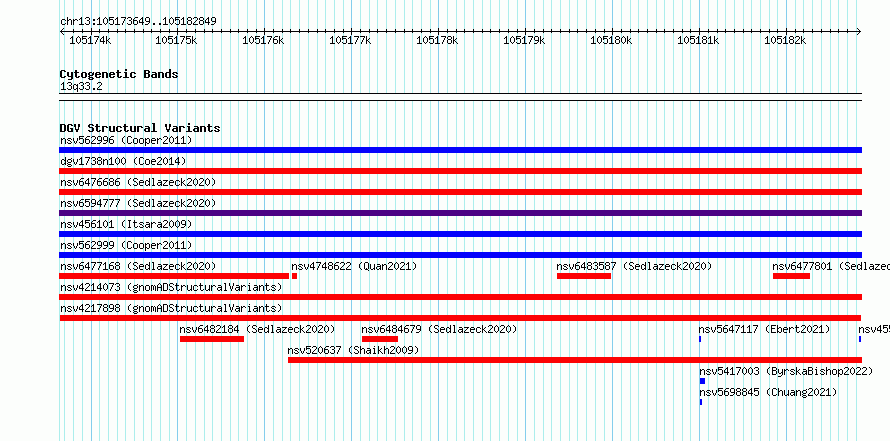Screen dimensions: 890x441
Task: Click the red bar under dgv1738n100
Action: [460, 171]
